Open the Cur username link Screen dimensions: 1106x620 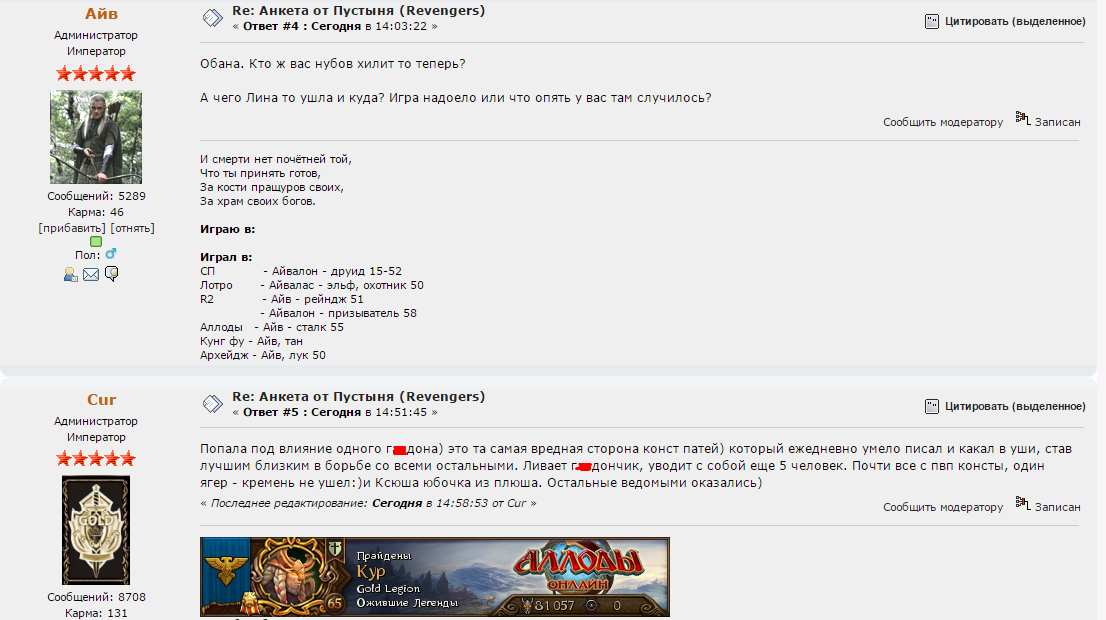102,399
